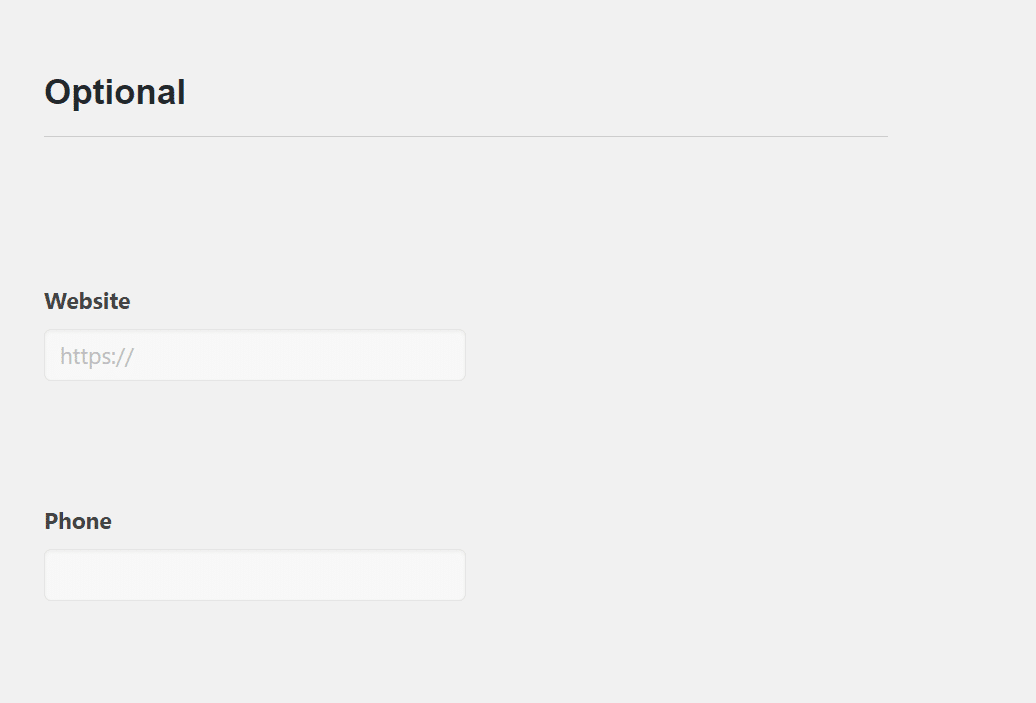This screenshot has width=1036, height=703.
Task: Click the Website input field
Action: (255, 356)
